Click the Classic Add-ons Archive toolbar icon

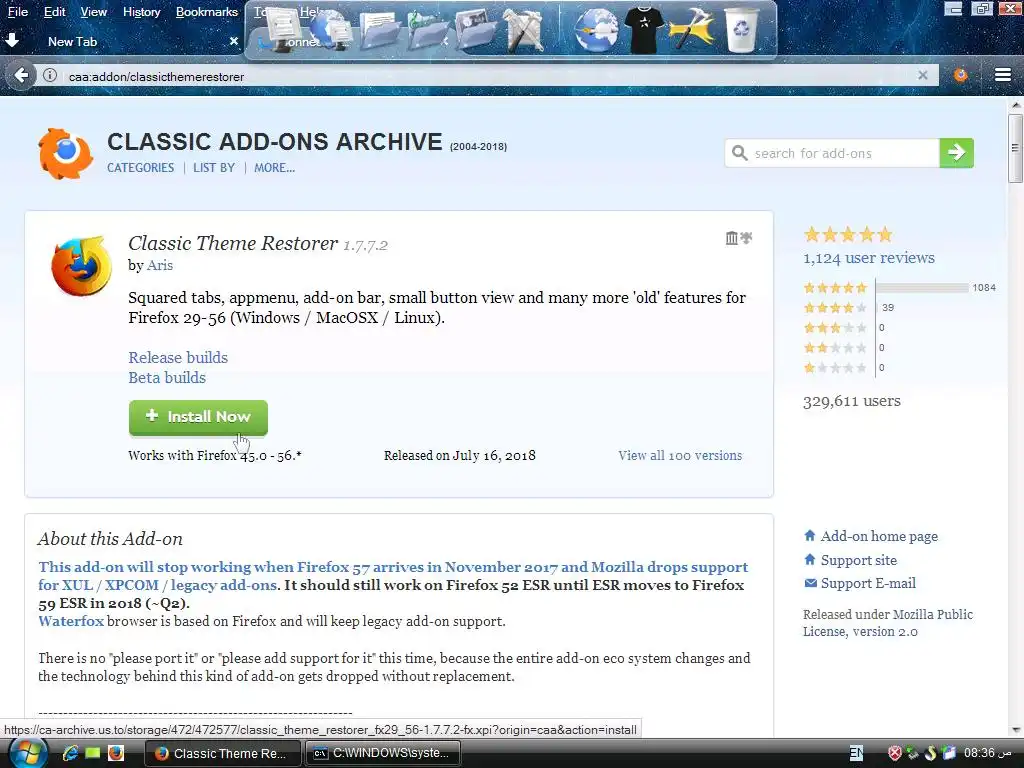(961, 75)
